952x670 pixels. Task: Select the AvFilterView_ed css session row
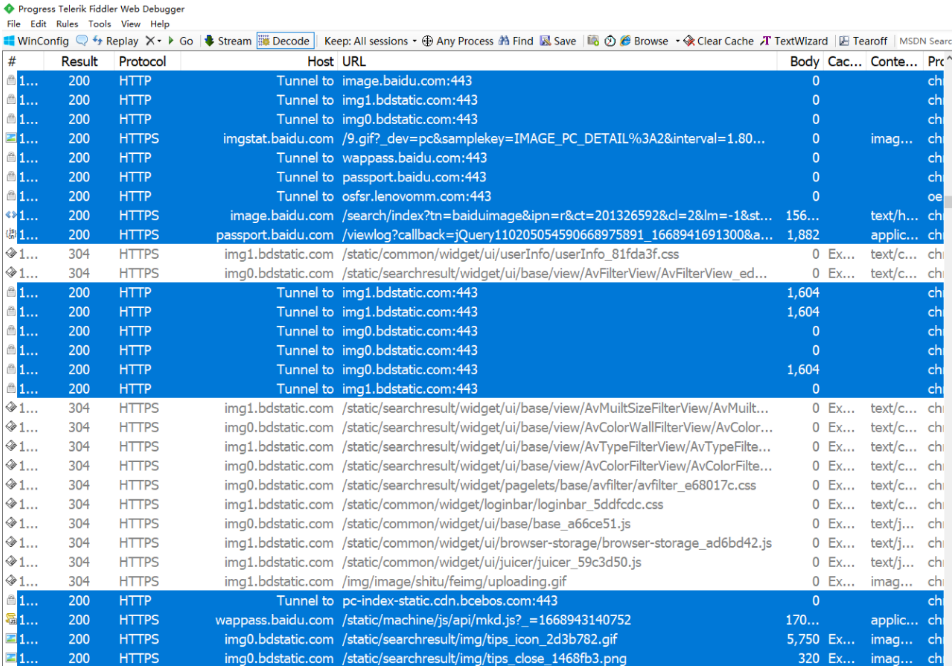coord(474,273)
